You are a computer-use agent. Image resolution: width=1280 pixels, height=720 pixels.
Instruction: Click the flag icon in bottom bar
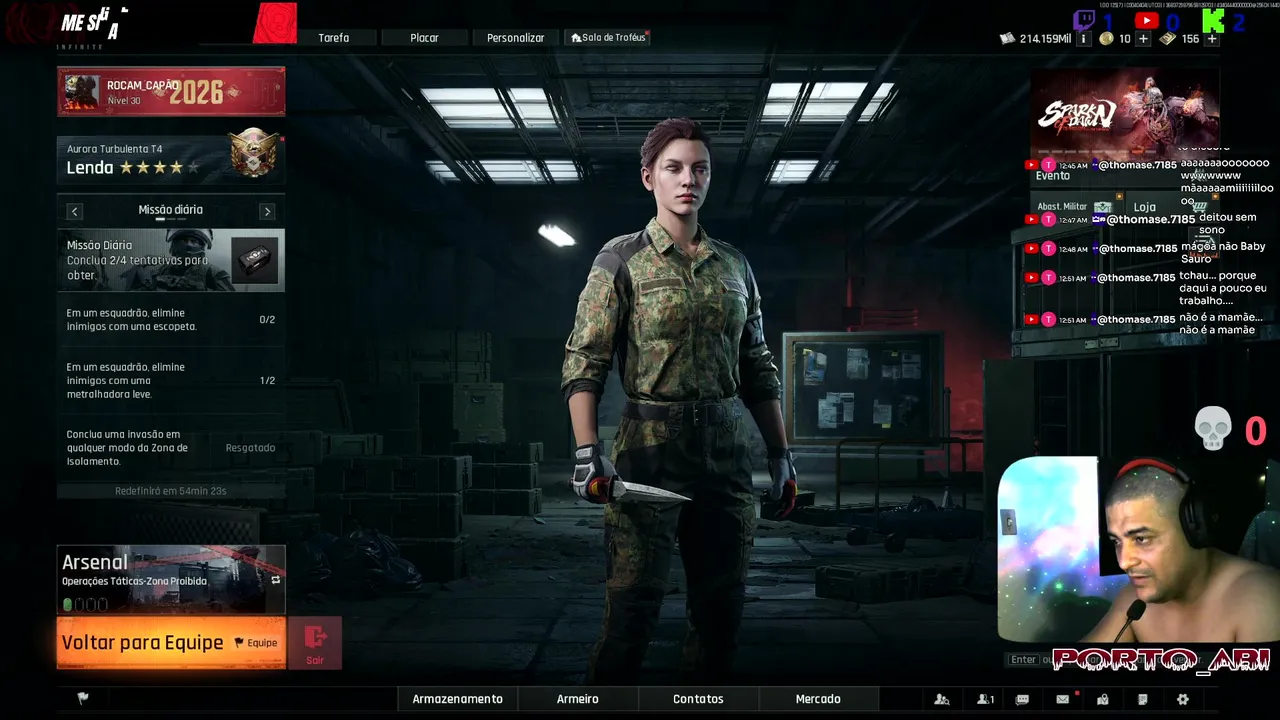pos(83,698)
